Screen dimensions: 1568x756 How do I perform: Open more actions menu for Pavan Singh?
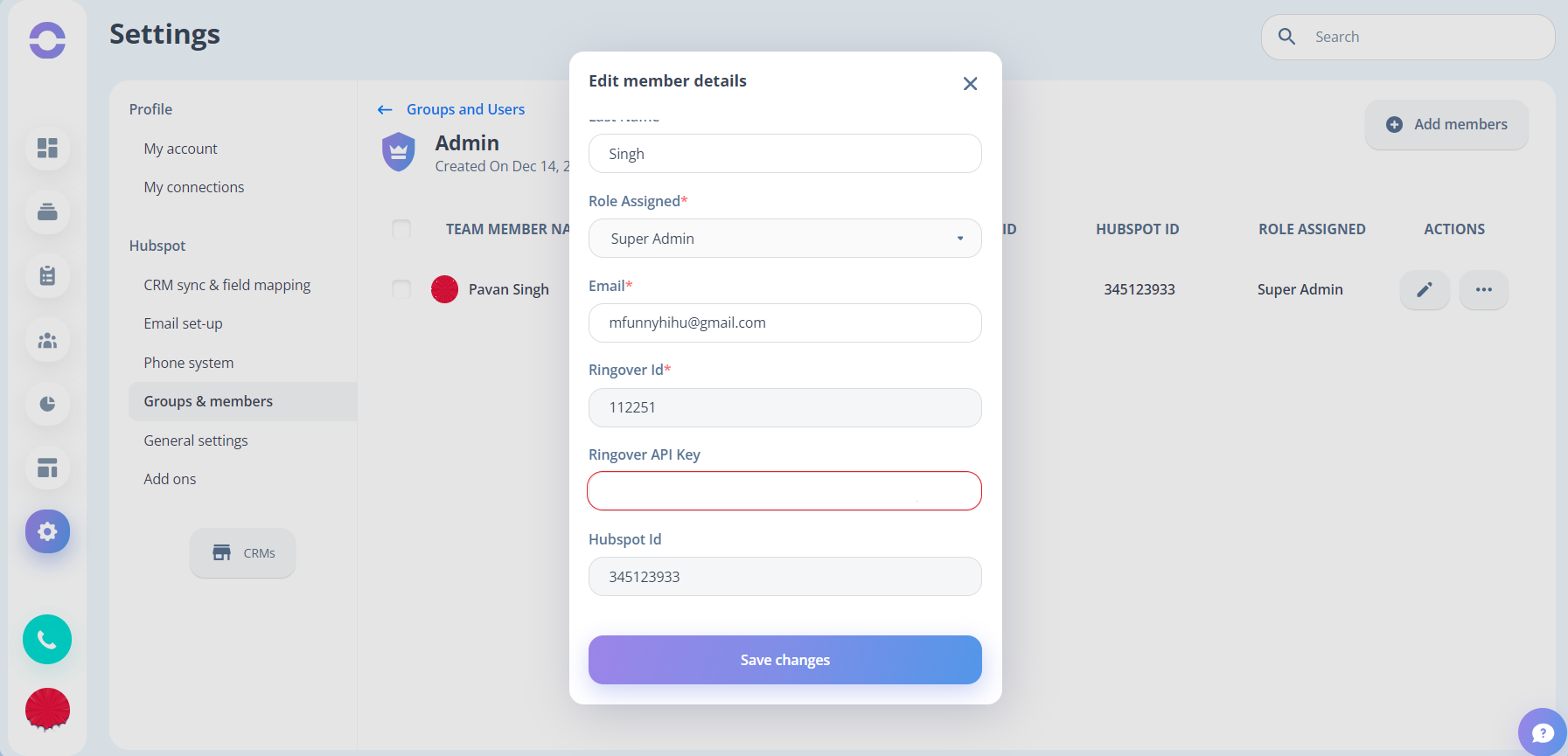(x=1484, y=289)
